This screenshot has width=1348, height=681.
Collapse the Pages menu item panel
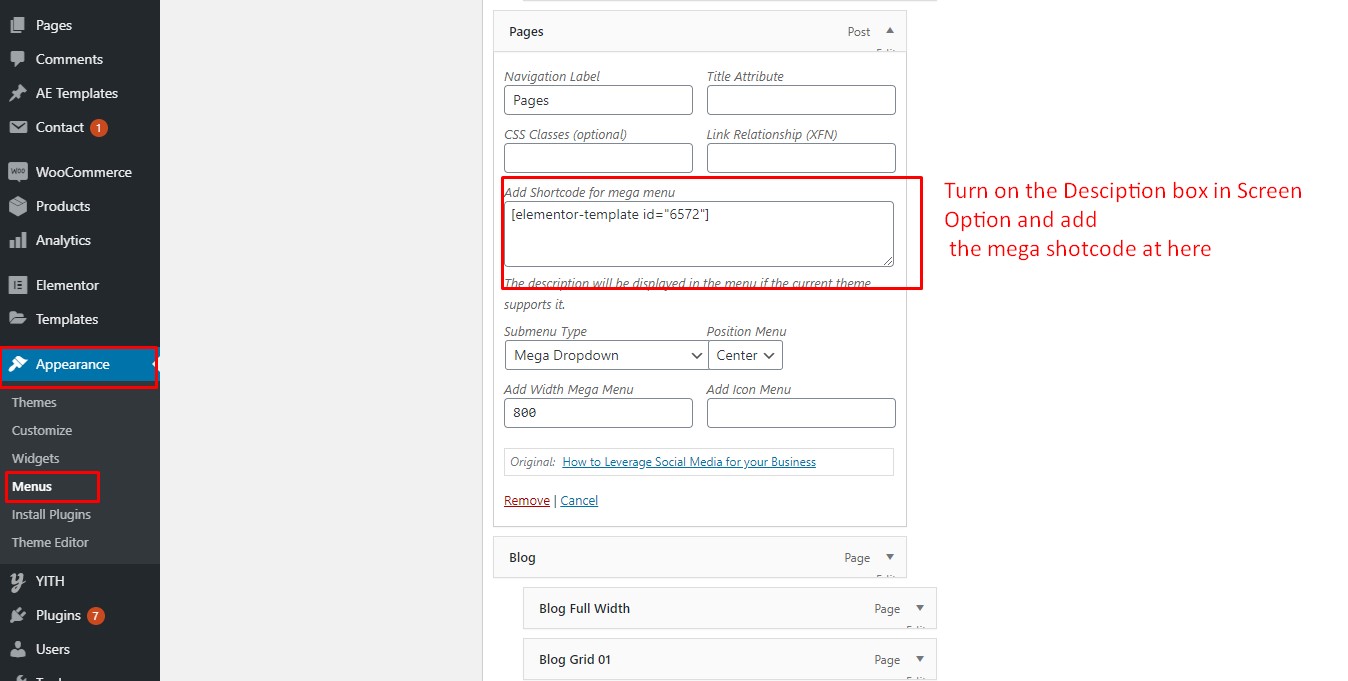click(890, 31)
